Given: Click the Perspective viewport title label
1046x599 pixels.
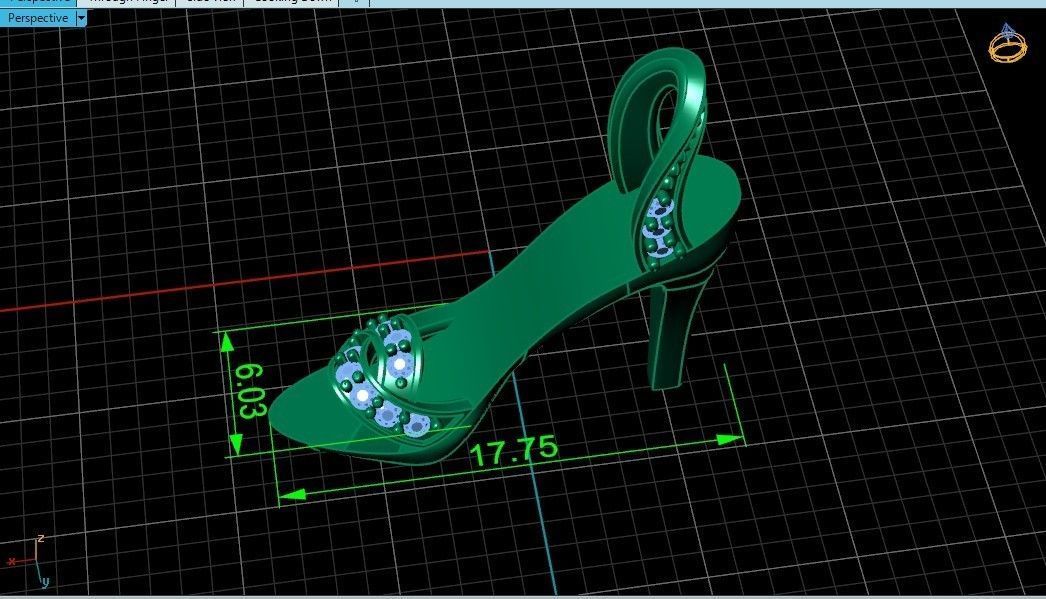Looking at the screenshot, I should tap(38, 18).
